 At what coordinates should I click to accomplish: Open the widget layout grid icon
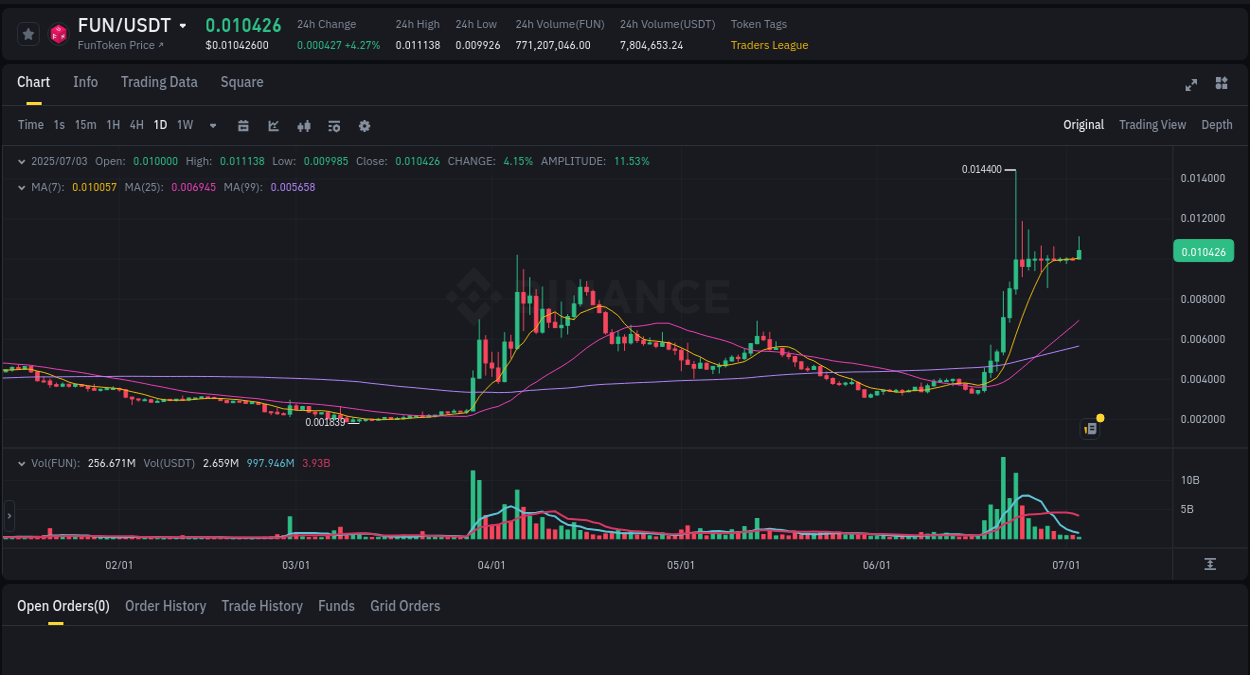tap(1221, 85)
